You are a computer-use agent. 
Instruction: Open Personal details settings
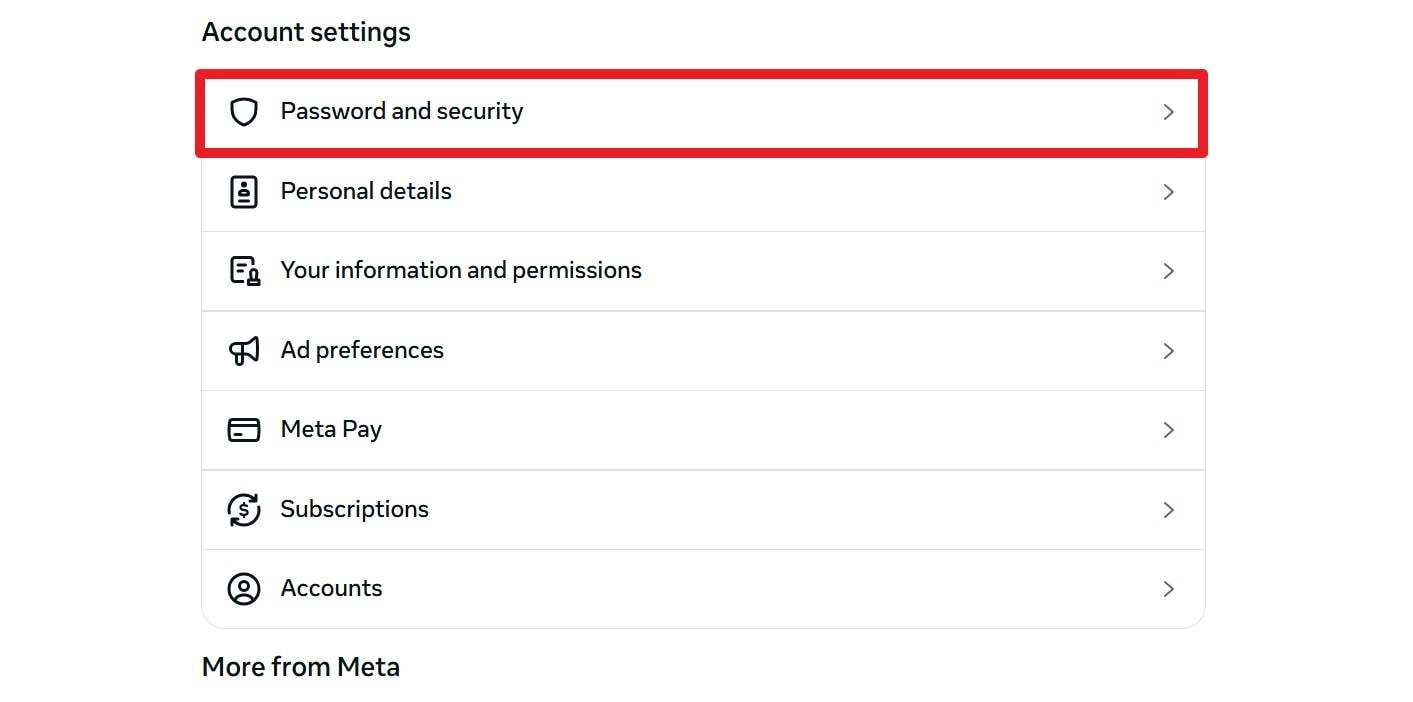pyautogui.click(x=700, y=191)
